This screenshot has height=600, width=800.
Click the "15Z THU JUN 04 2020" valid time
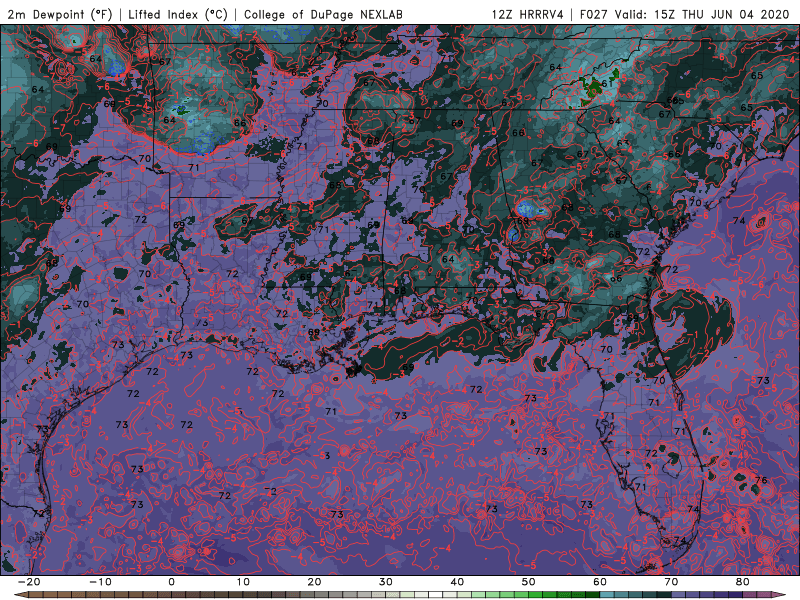(x=721, y=14)
